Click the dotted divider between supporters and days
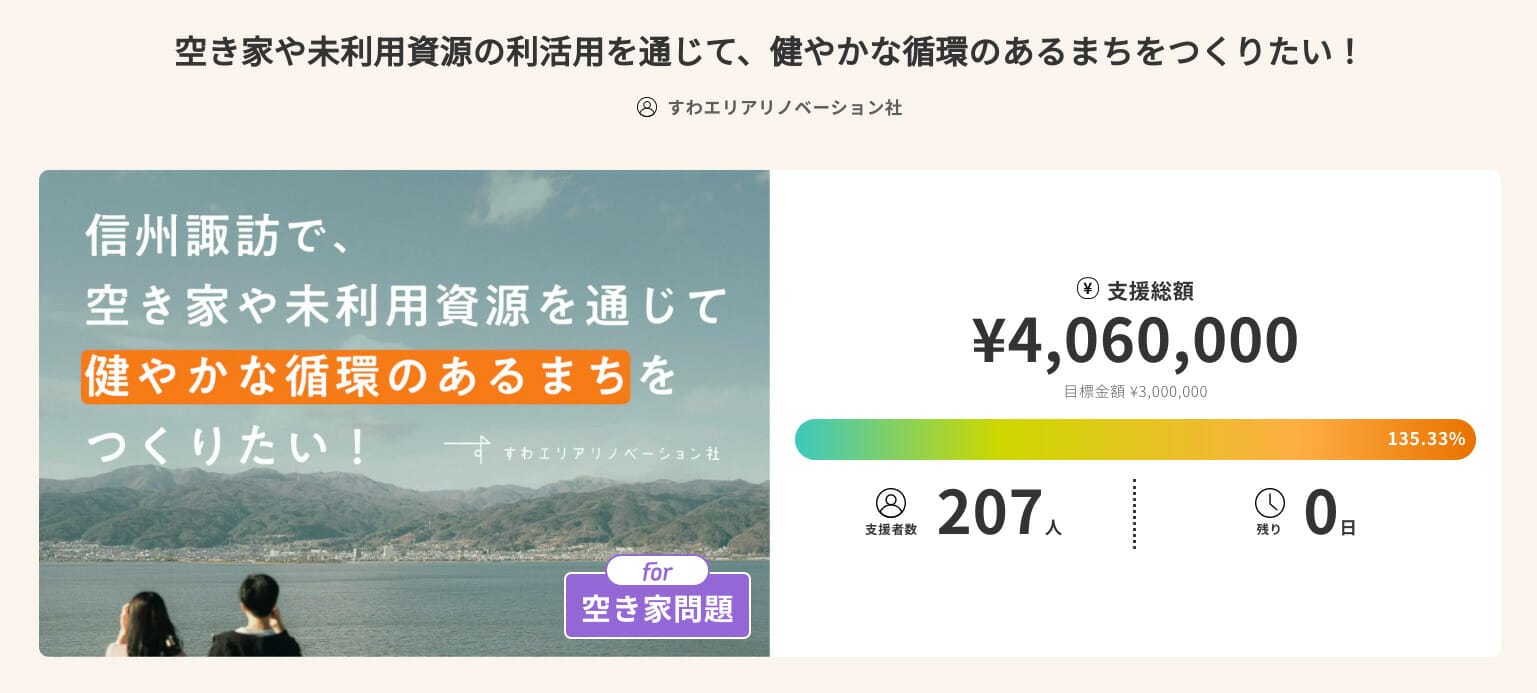The width and height of the screenshot is (1537, 693). 1134,514
